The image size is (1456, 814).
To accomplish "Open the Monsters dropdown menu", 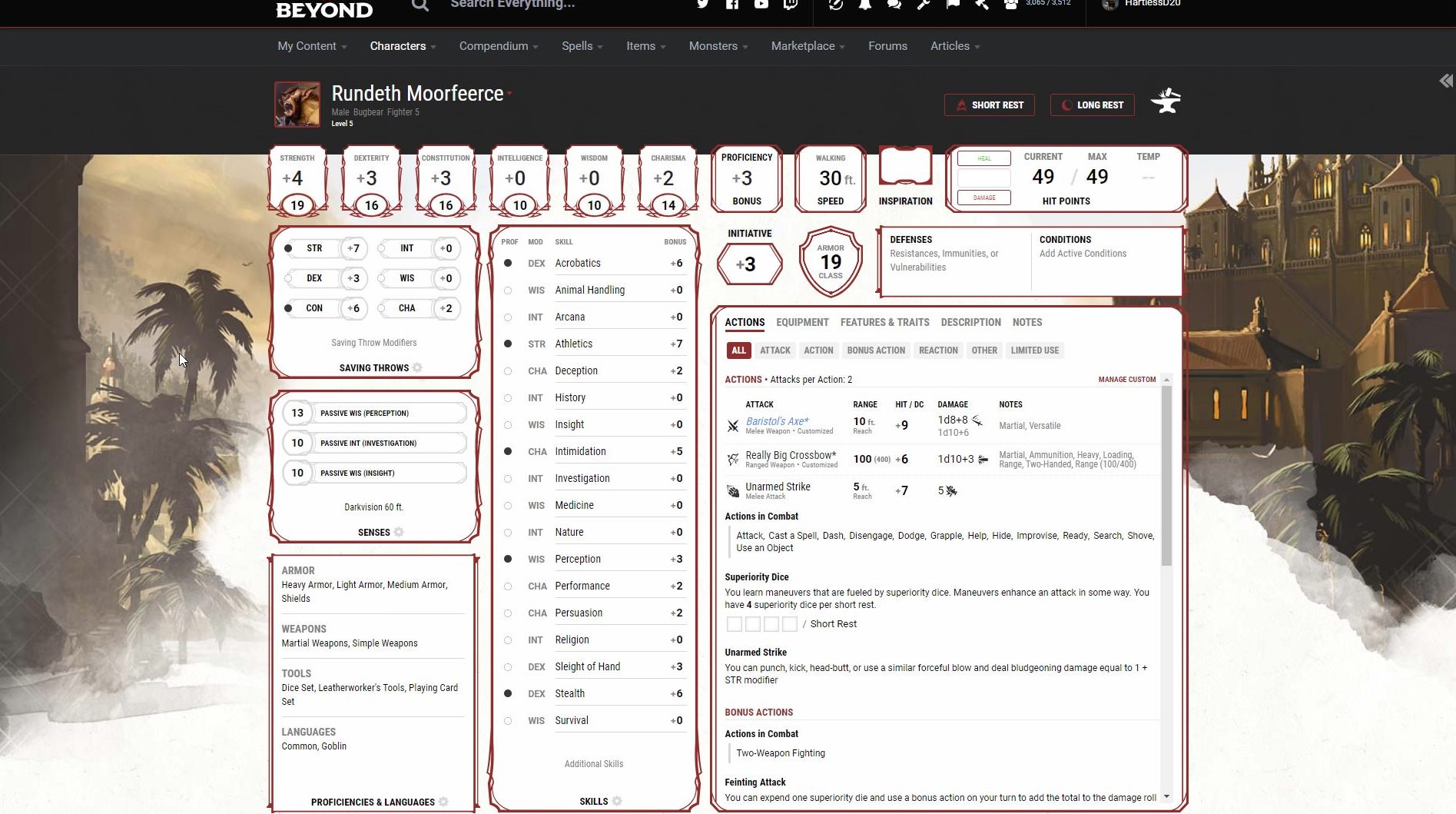I will [x=718, y=46].
